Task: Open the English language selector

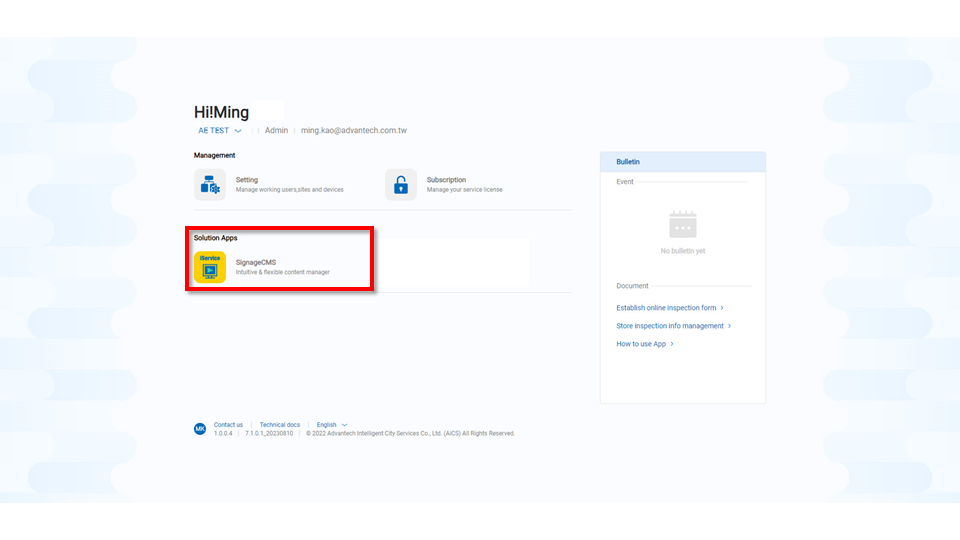Action: click(x=344, y=425)
